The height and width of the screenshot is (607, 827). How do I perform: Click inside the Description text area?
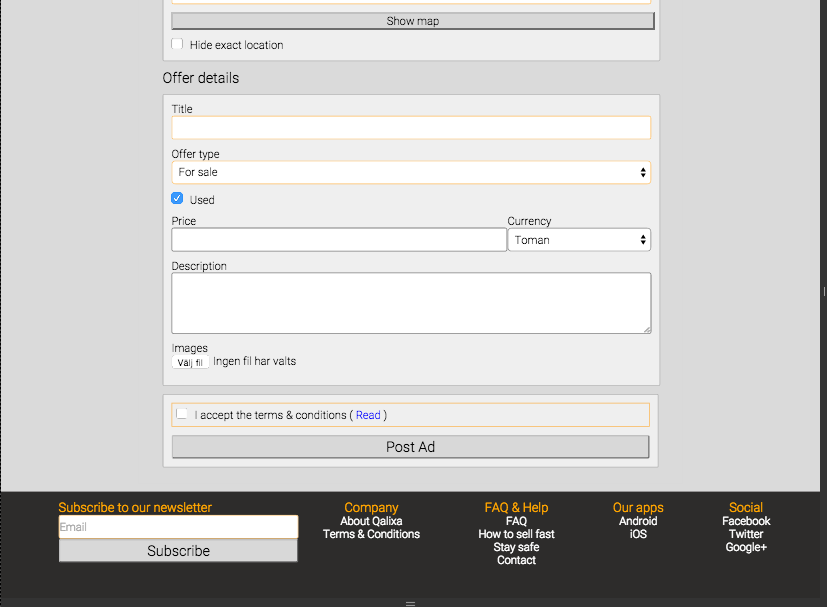coord(411,303)
